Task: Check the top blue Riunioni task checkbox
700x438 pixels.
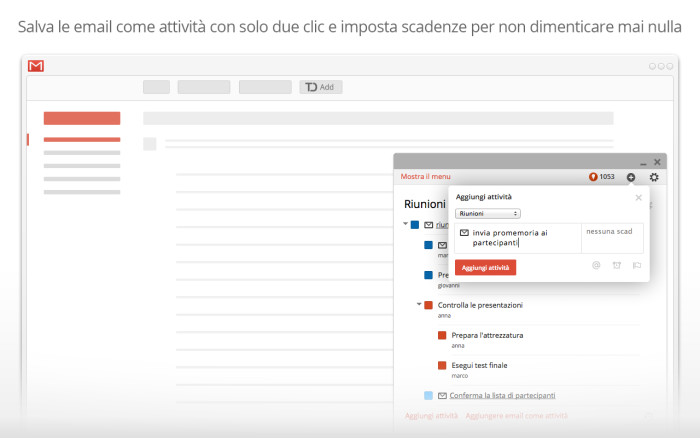Action: 415,225
